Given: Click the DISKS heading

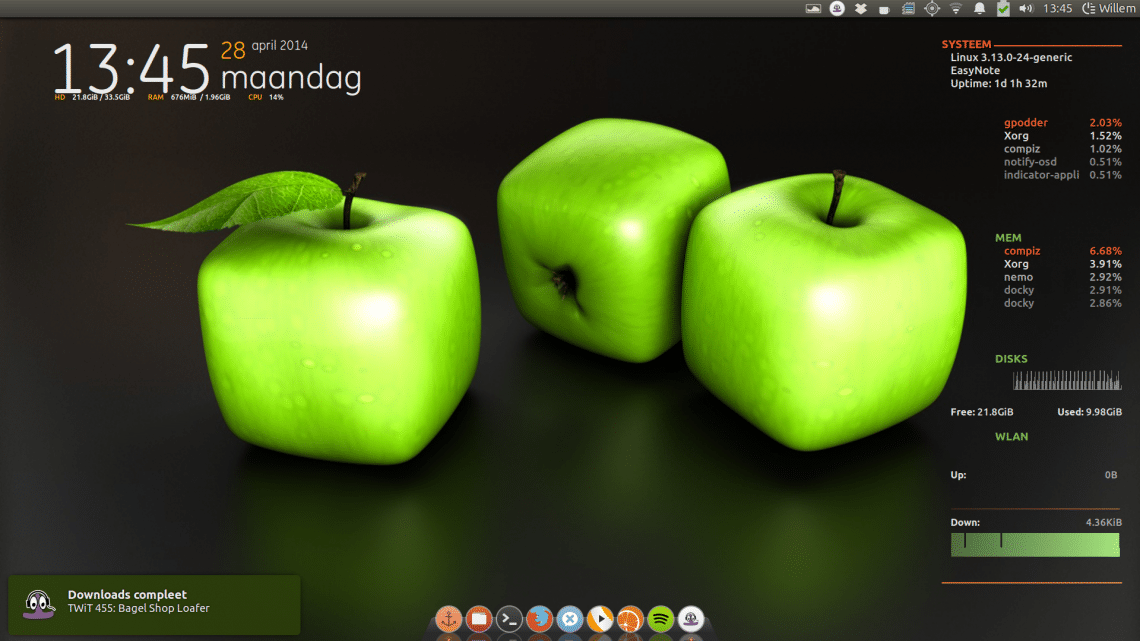Looking at the screenshot, I should (x=1011, y=359).
